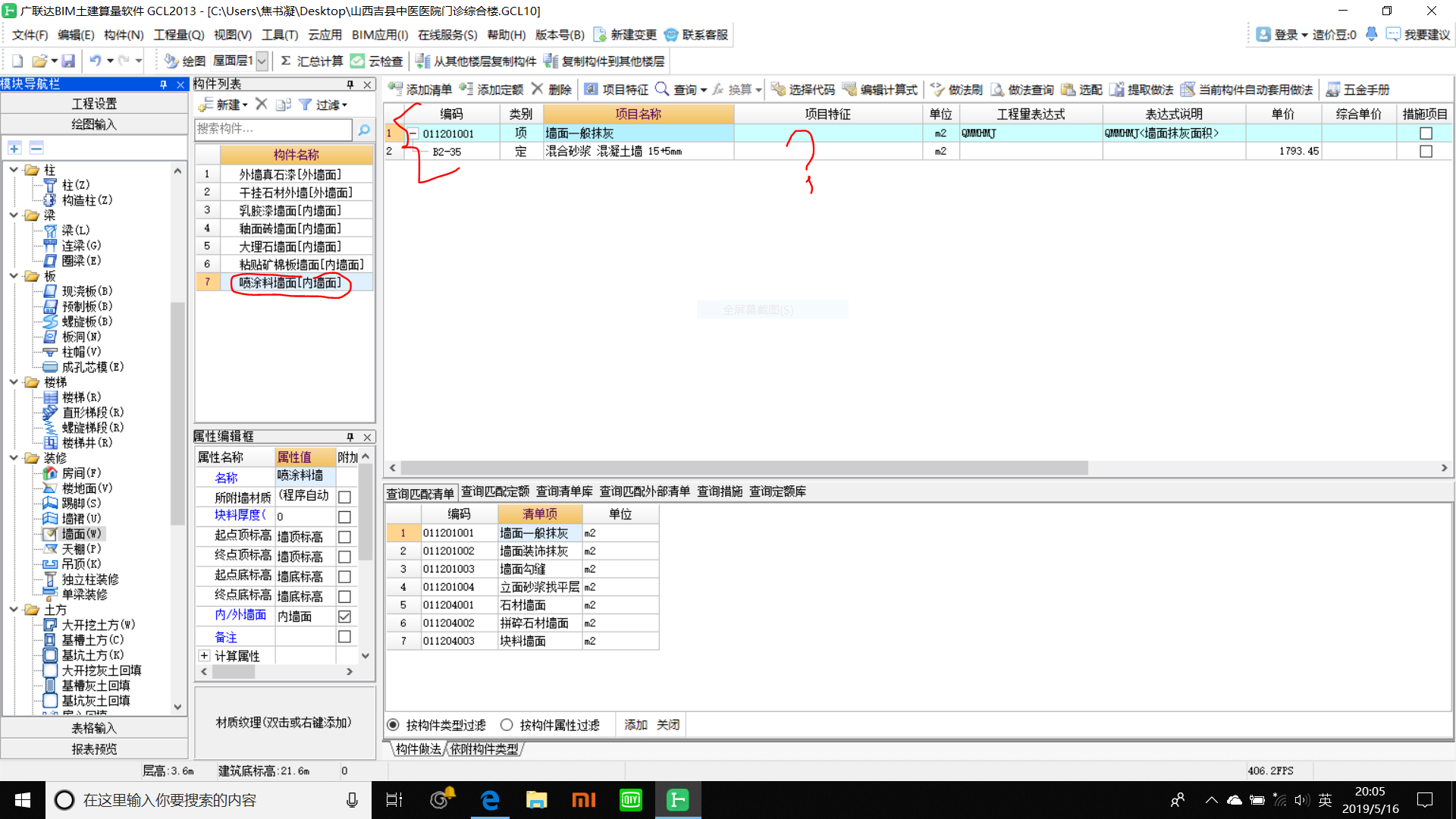Open the 过滤 filter dropdown
Viewport: 1456px width, 819px height.
344,105
